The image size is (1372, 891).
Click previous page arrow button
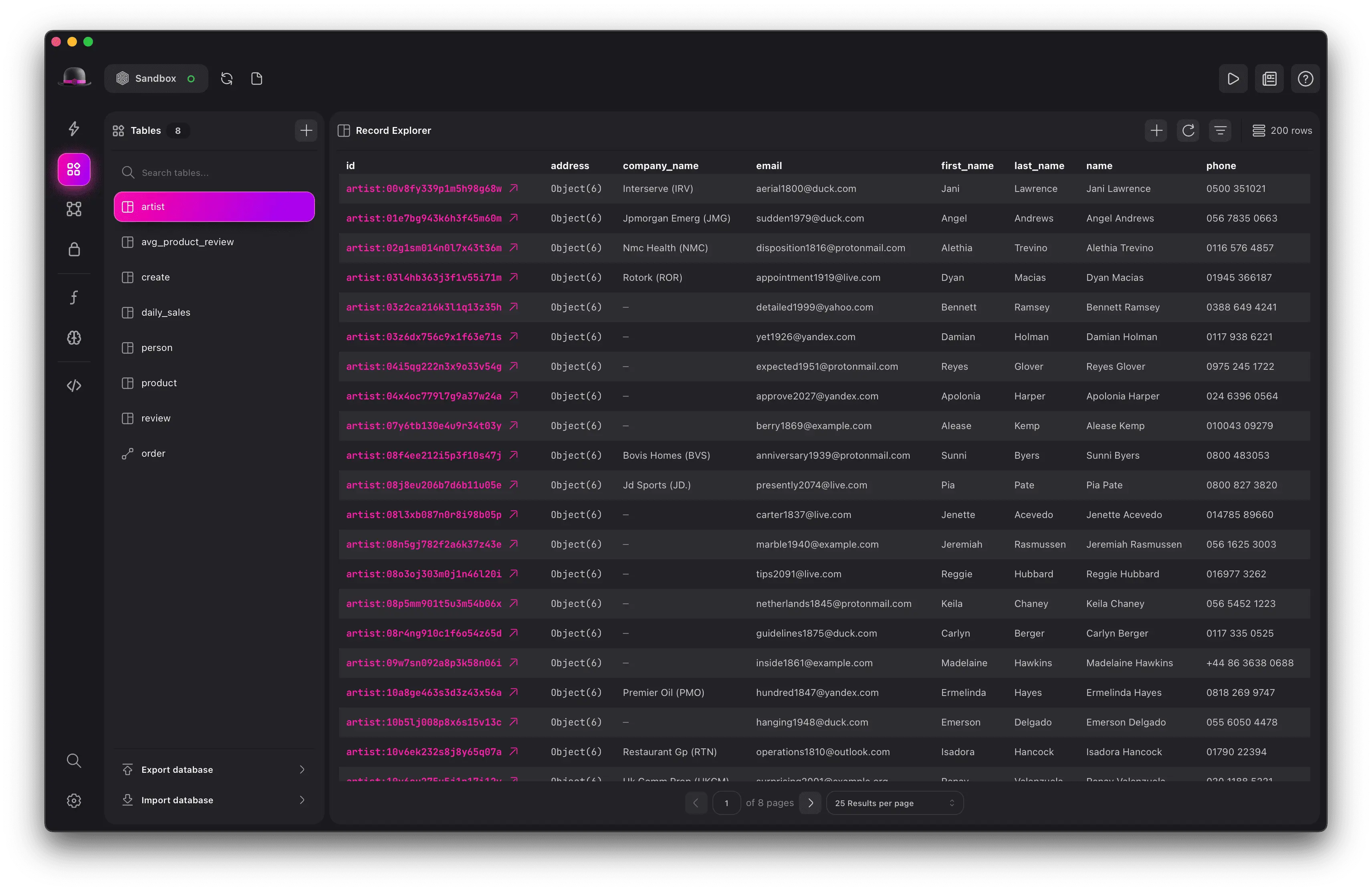click(695, 803)
